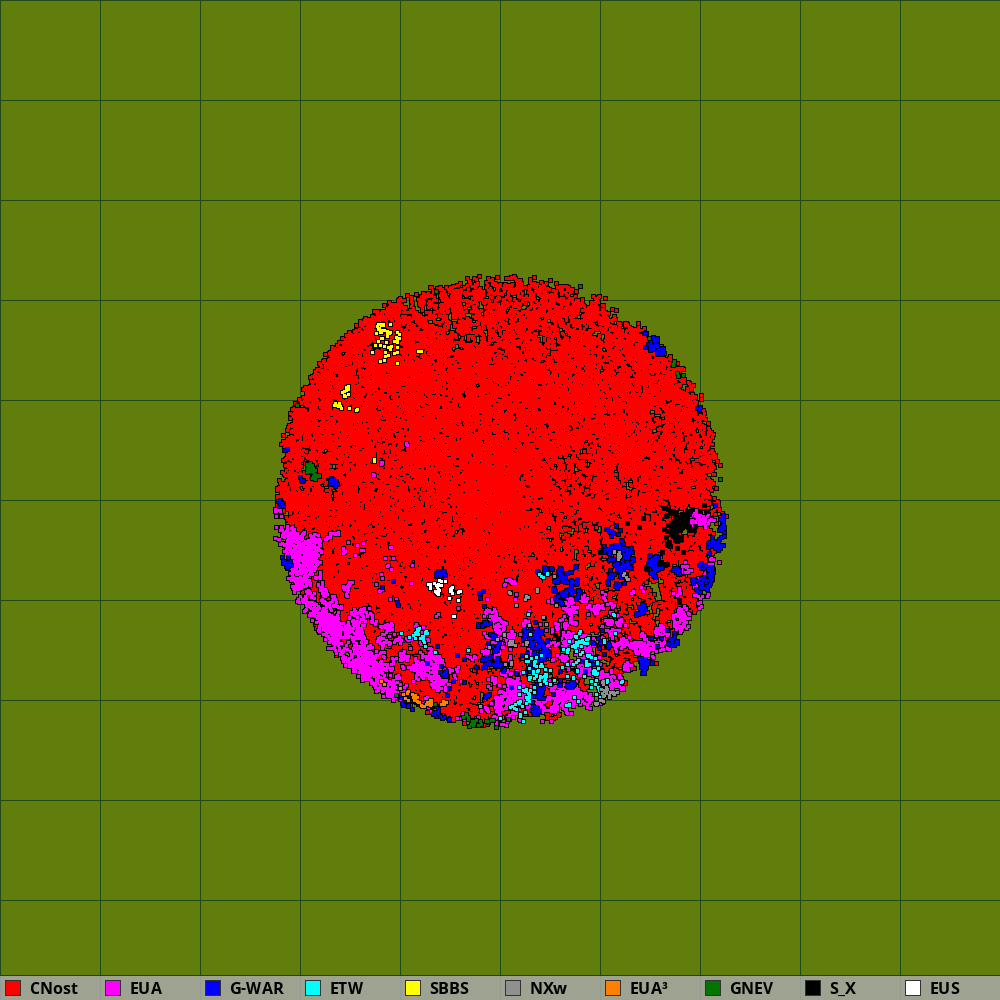Click the magenta EUA legend swatch
Screen dimensions: 1000x1000
pyautogui.click(x=113, y=988)
